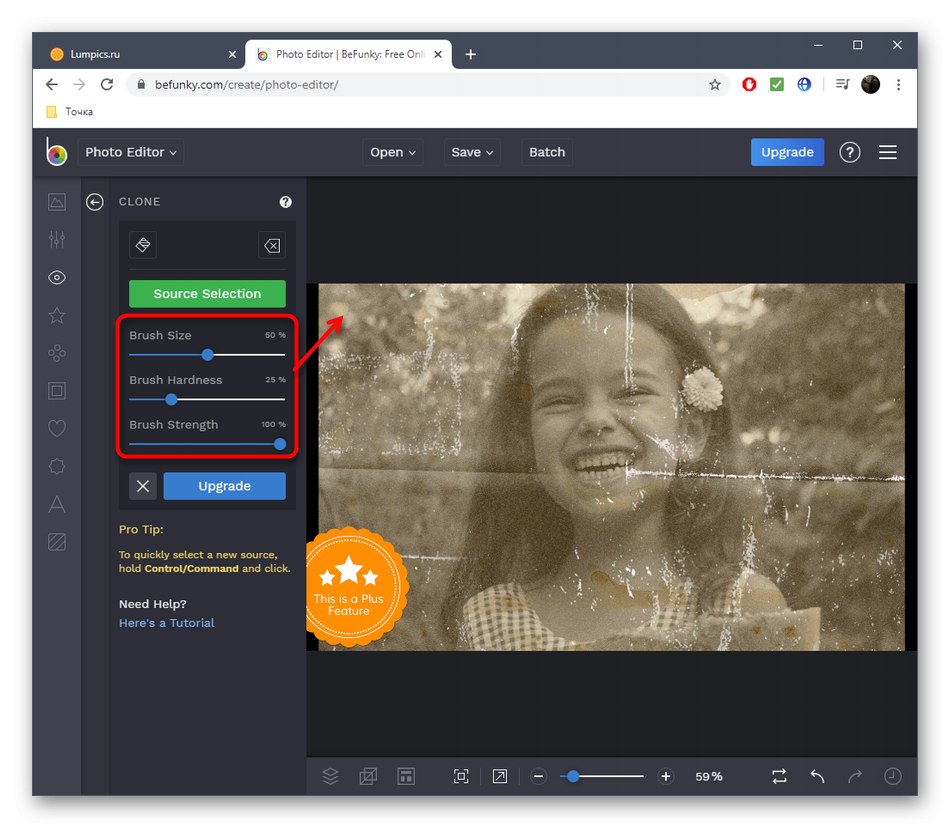Switch to the Lumpics.ru tab
Screen dimensions: 950x828
(x=144, y=54)
